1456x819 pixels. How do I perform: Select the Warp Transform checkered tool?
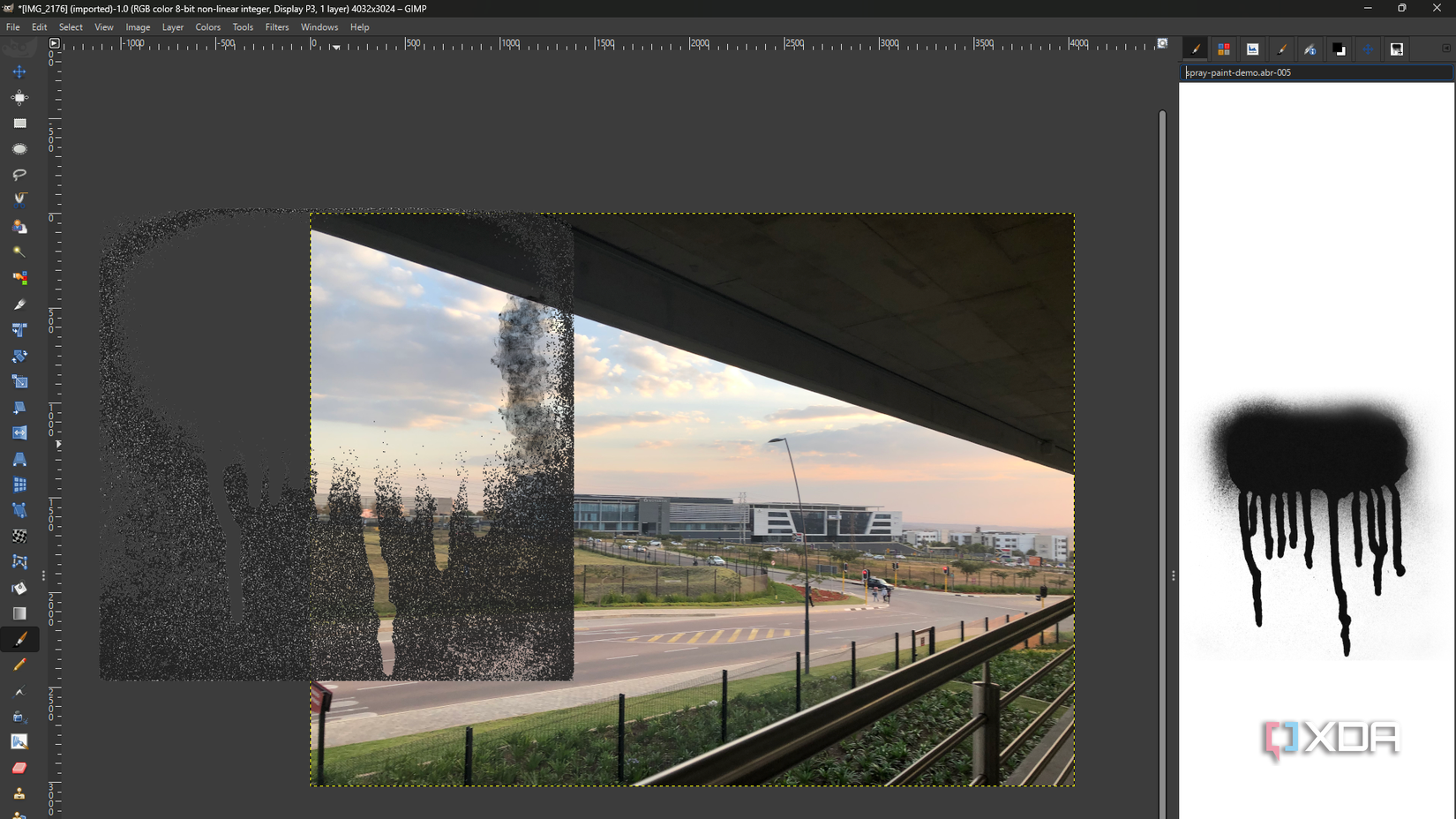[19, 537]
